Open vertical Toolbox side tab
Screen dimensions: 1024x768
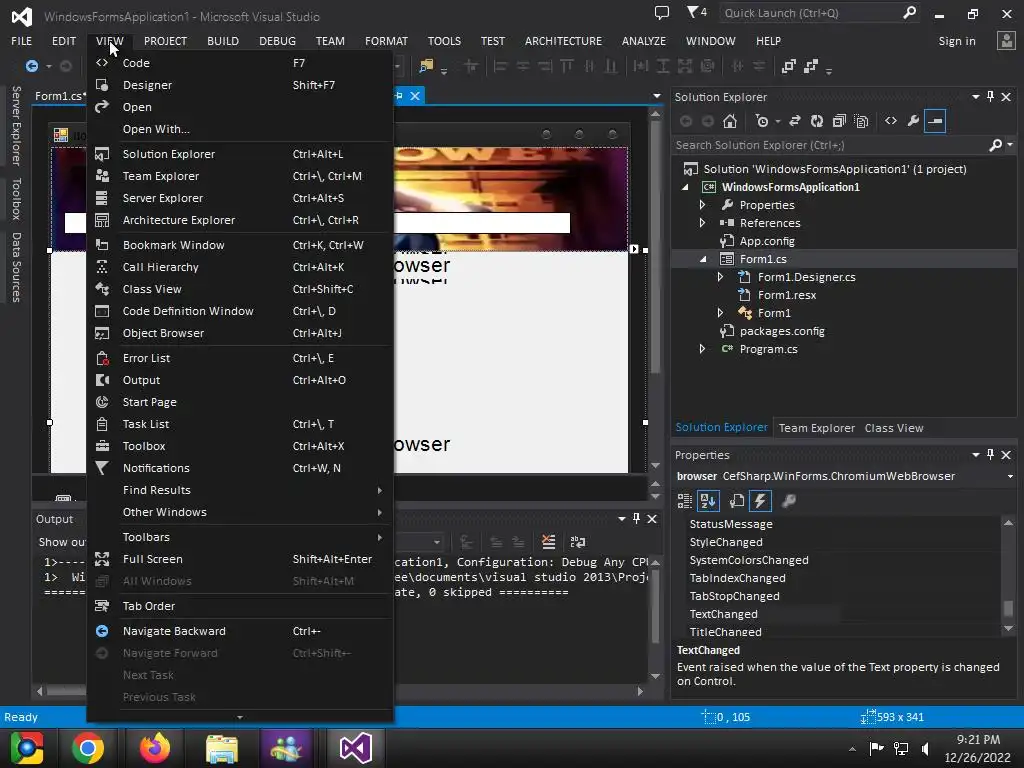coord(16,199)
